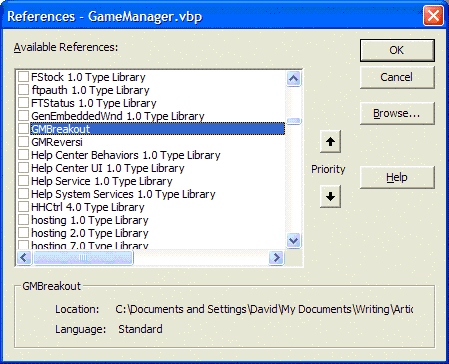Screen dimensions: 449x364
Task: Tick the HHCtrl 4.0 Type Library checkbox
Action: [x=23, y=207]
